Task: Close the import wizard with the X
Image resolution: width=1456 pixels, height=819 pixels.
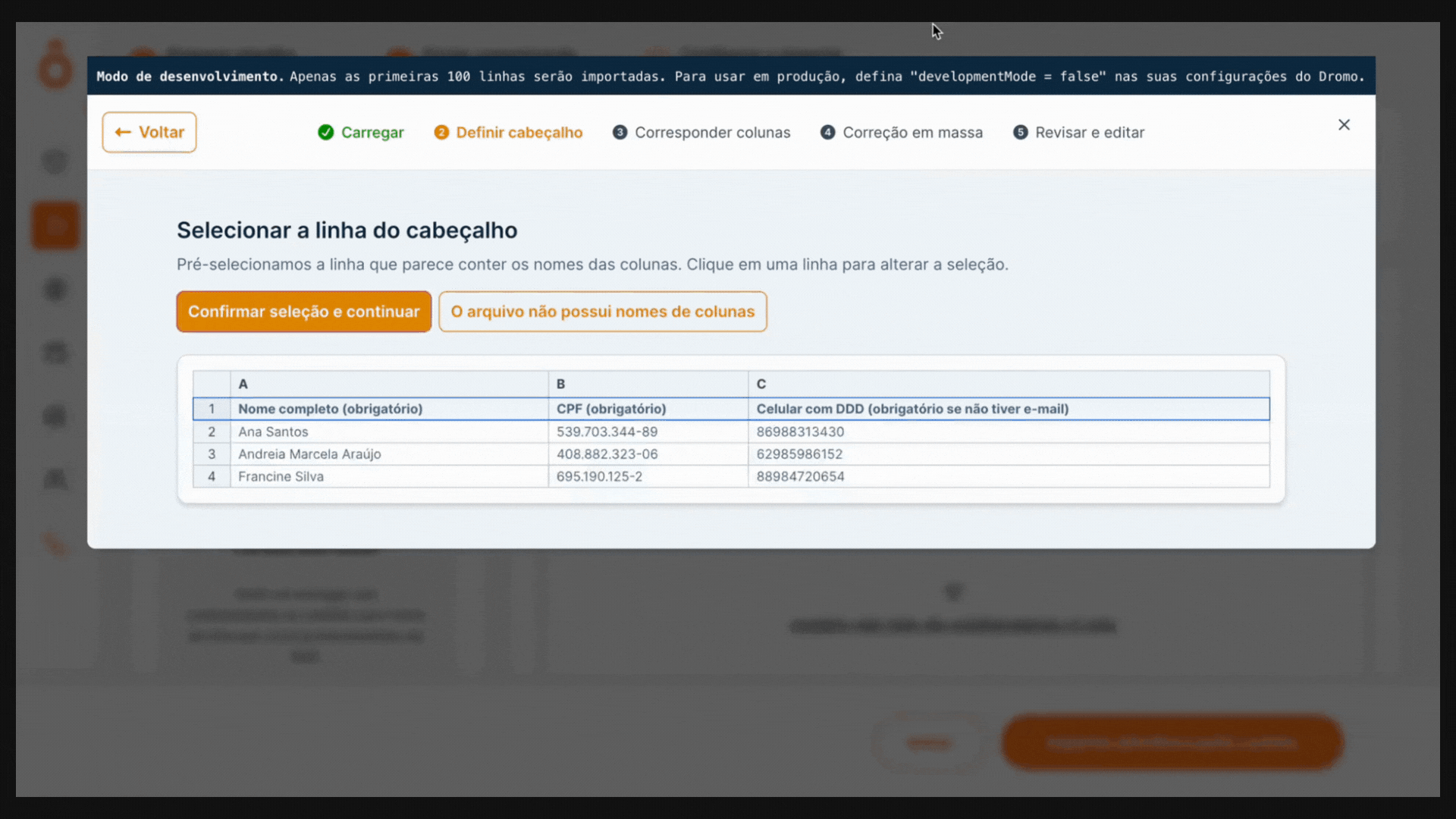Action: tap(1345, 124)
